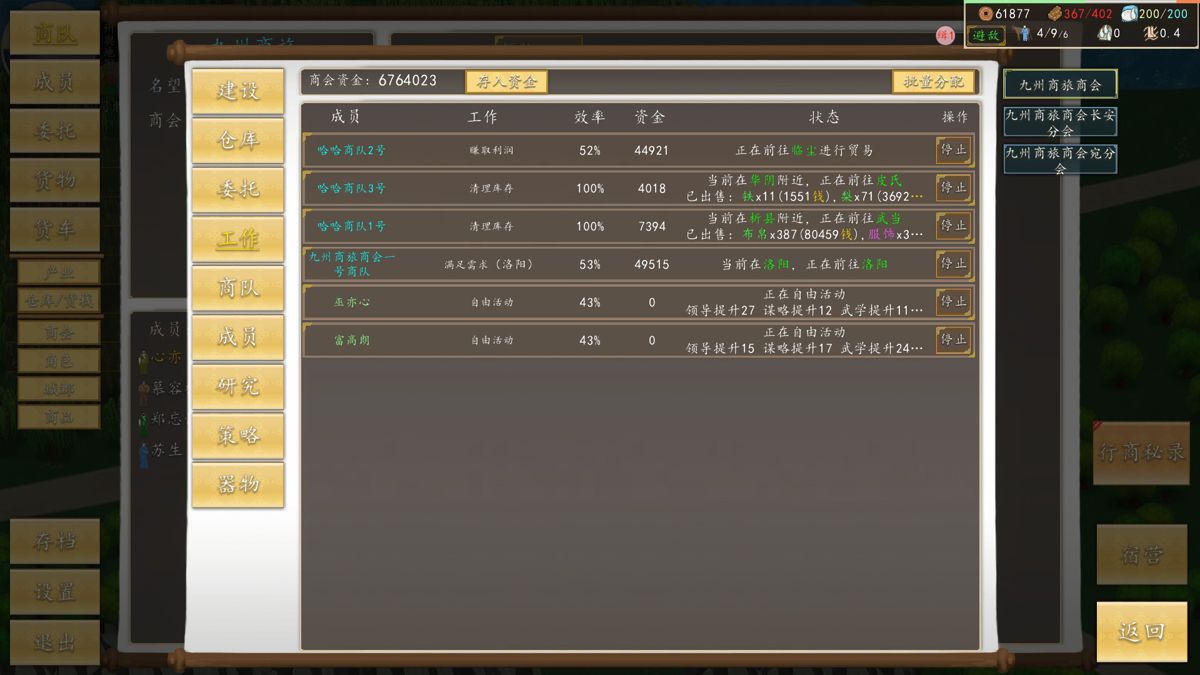The width and height of the screenshot is (1200, 675).
Task: Click the supplies icon beside 200/200
Action: point(1130,13)
